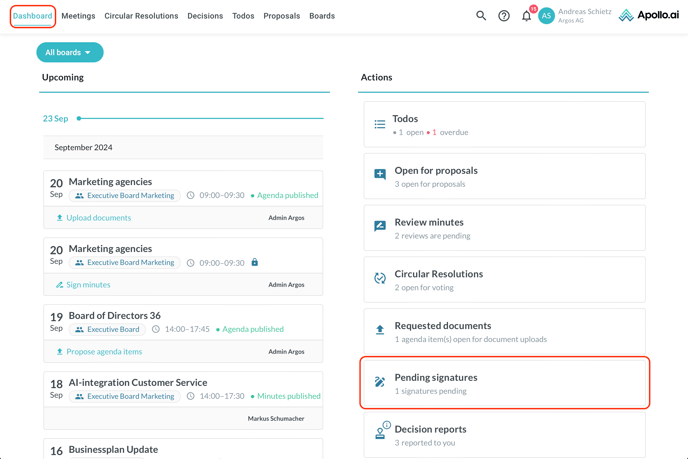
Task: Expand the All boards dropdown
Action: 69,52
